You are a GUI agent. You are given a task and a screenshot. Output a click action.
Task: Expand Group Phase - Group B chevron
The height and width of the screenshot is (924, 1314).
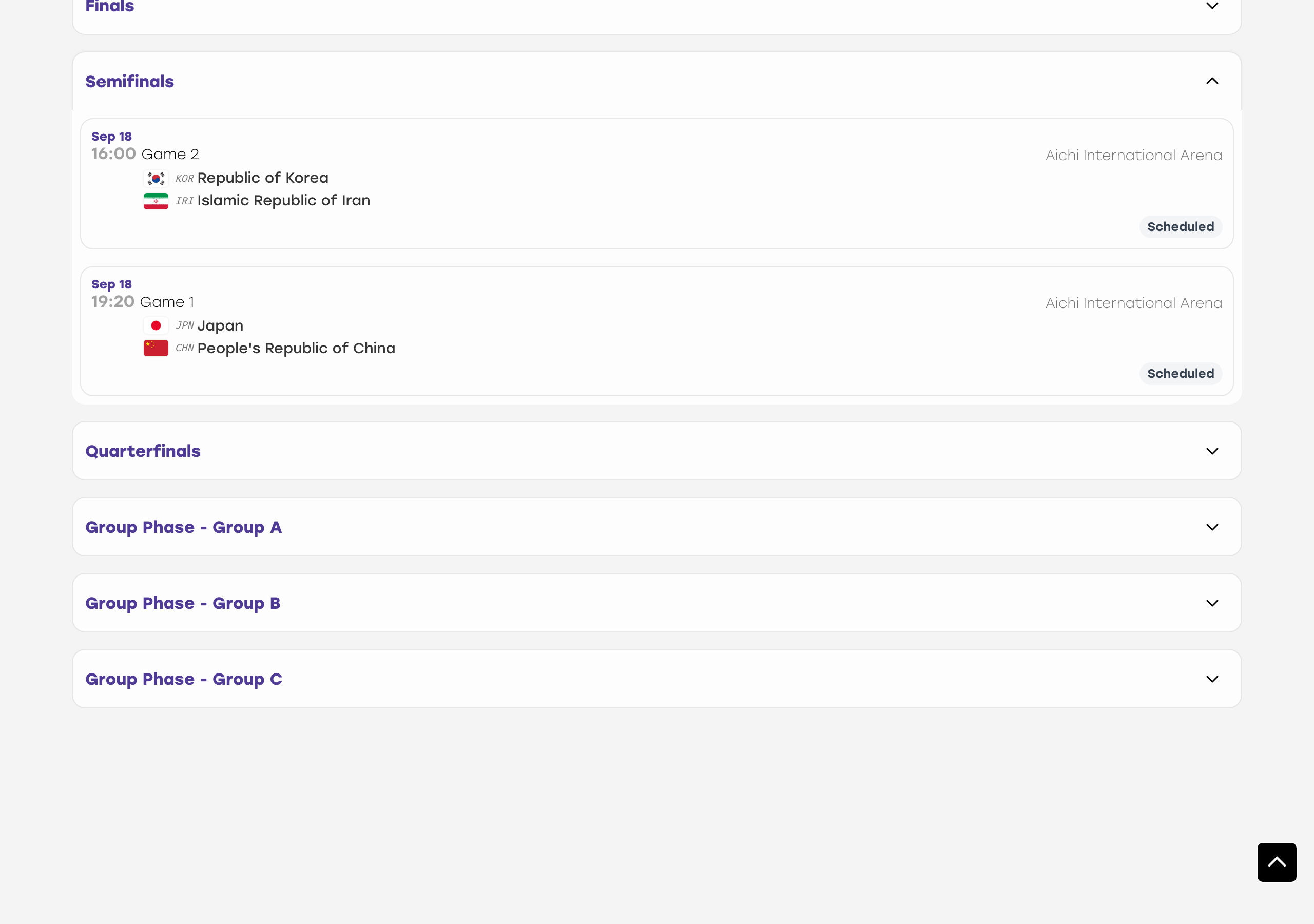coord(1212,603)
